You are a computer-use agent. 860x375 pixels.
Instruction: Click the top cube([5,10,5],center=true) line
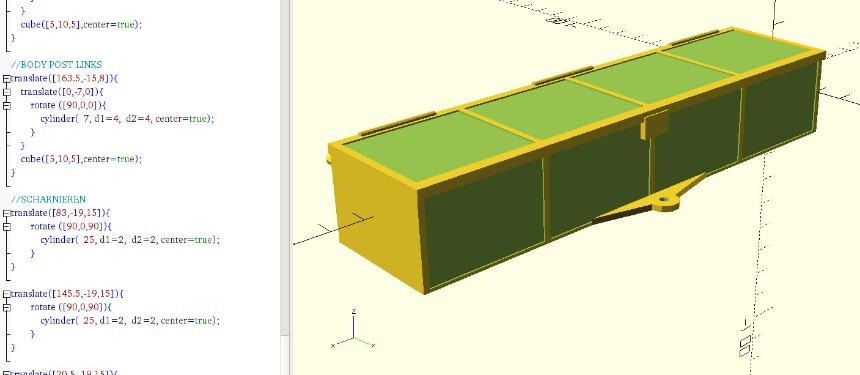[x=81, y=25]
